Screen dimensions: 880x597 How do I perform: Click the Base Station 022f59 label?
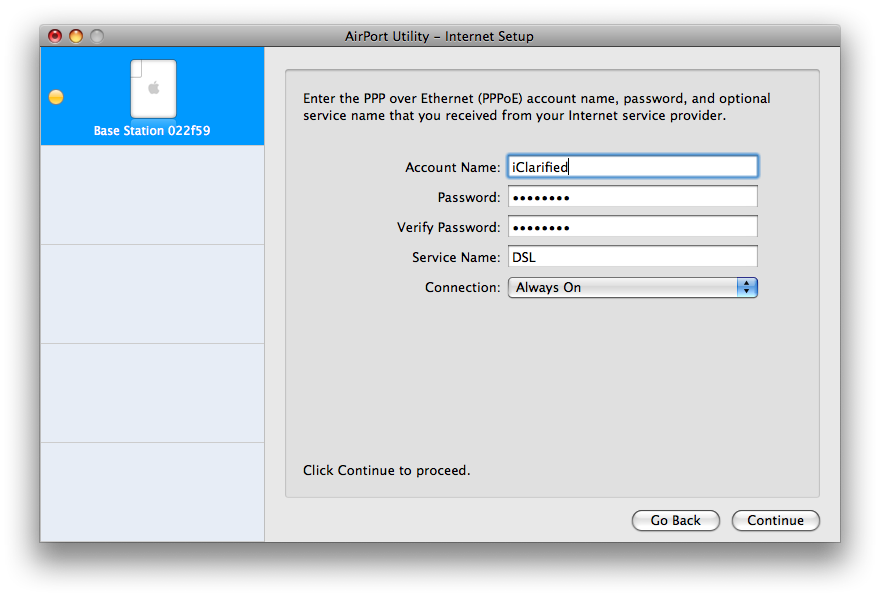coord(152,131)
